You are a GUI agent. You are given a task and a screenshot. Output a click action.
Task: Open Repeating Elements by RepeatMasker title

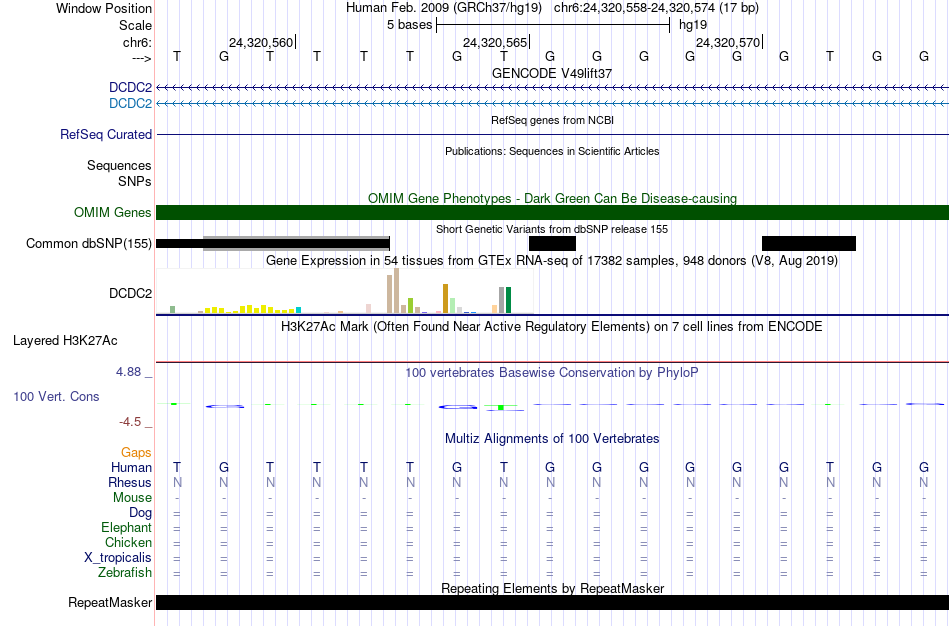point(552,588)
